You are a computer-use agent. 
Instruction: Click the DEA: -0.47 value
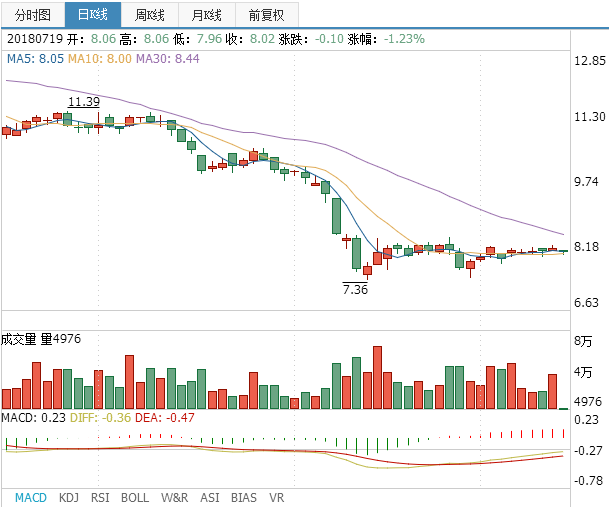pyautogui.click(x=165, y=418)
